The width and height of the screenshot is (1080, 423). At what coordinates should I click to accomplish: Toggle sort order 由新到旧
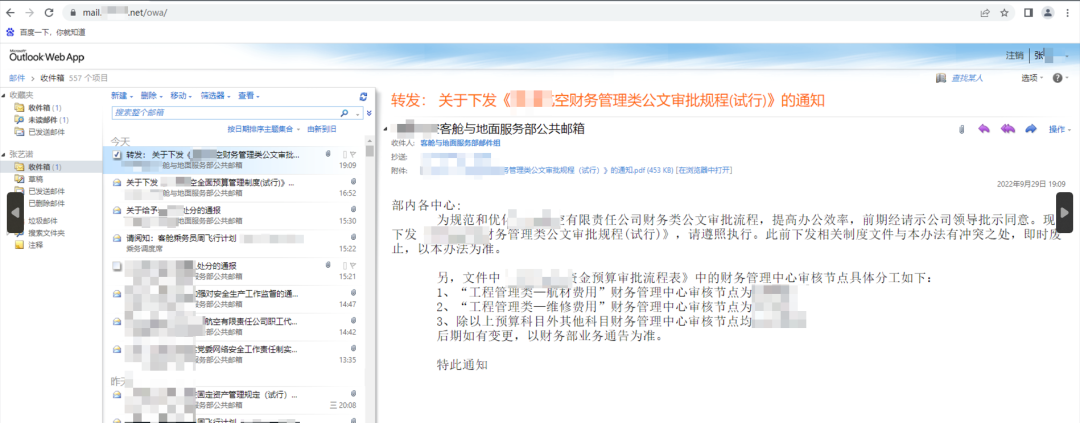point(322,129)
